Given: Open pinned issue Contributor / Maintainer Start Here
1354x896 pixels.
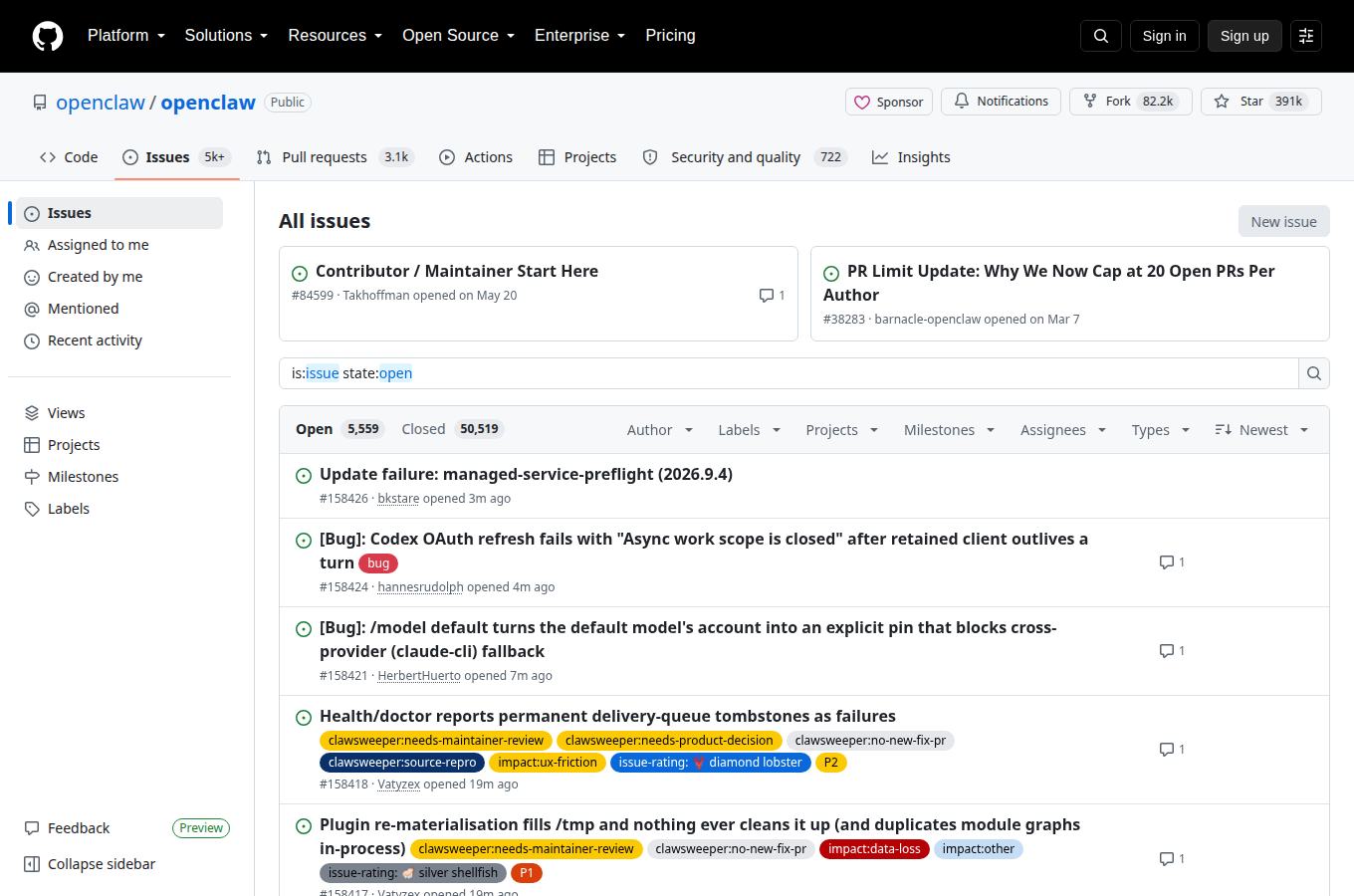Looking at the screenshot, I should 457,271.
